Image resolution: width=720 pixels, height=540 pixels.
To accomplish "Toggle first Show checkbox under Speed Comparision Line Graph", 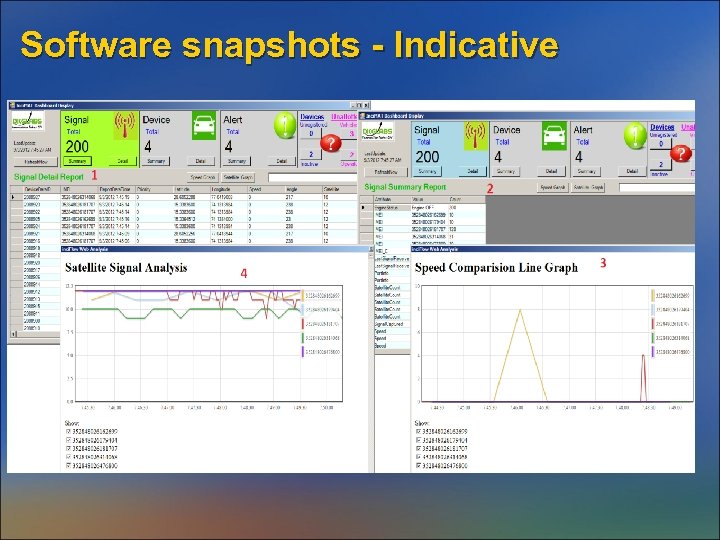I will click(x=418, y=432).
